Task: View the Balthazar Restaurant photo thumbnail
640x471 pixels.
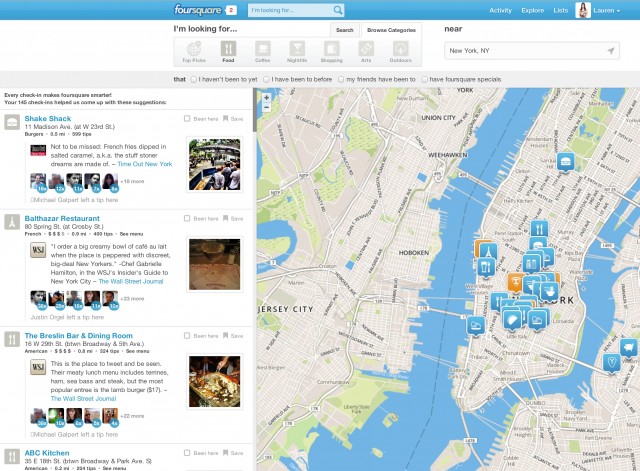Action: pyautogui.click(x=214, y=264)
